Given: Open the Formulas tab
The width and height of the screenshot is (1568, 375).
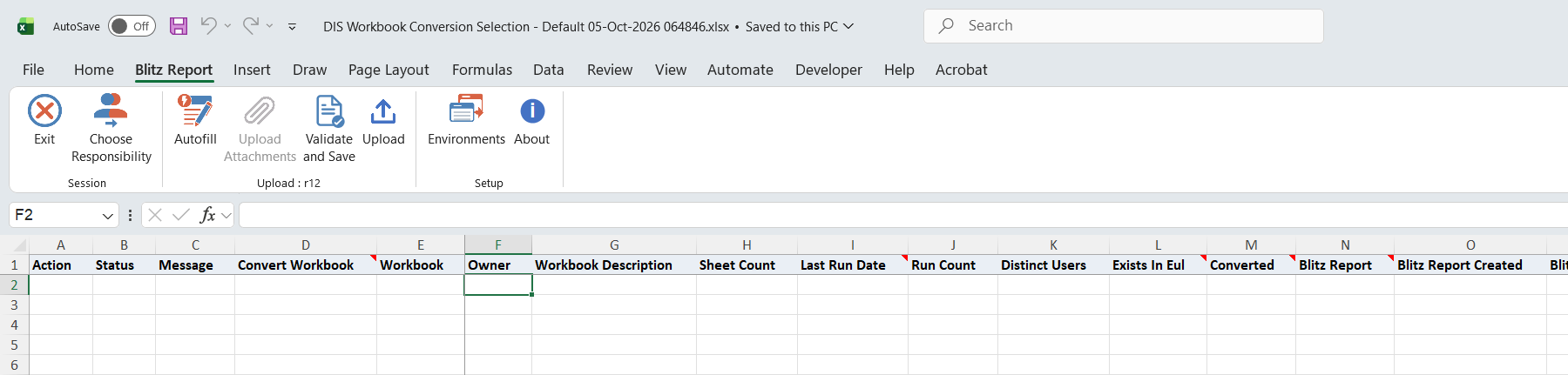Looking at the screenshot, I should pos(482,70).
